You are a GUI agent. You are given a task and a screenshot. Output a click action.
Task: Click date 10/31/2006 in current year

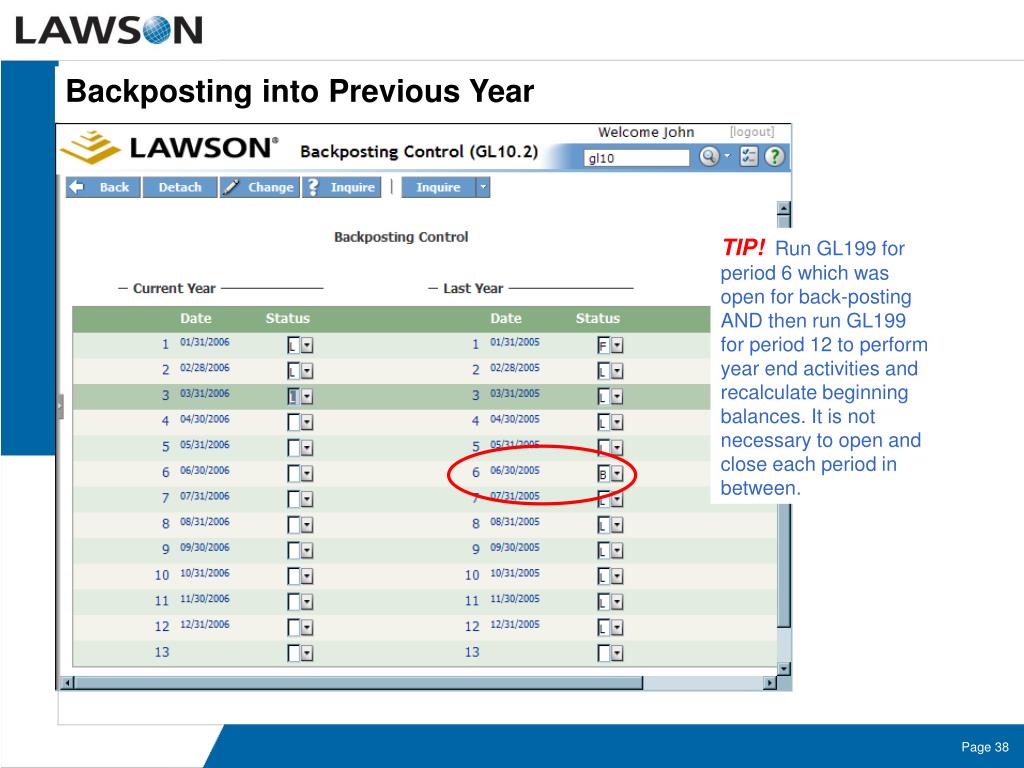coord(204,573)
